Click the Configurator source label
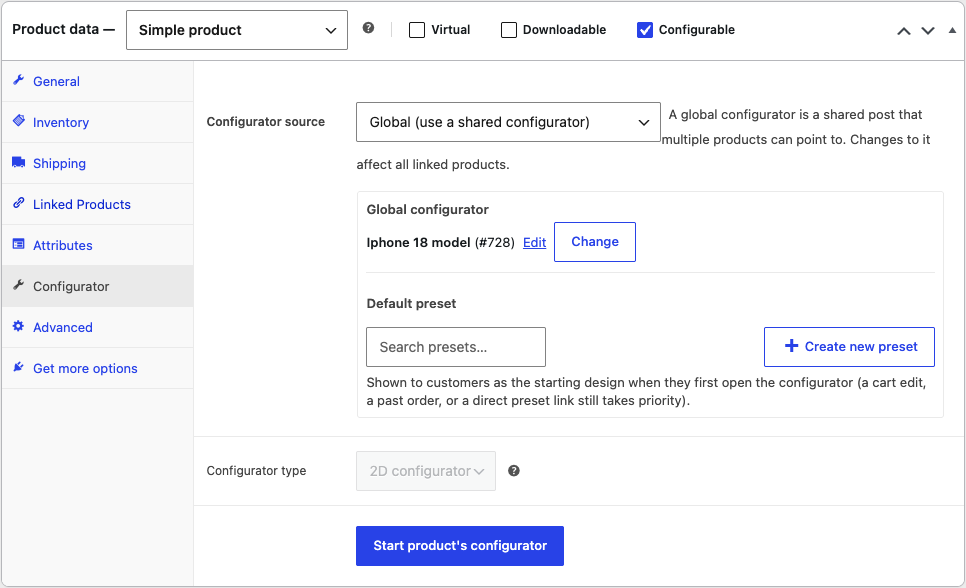This screenshot has width=966, height=588. point(266,121)
